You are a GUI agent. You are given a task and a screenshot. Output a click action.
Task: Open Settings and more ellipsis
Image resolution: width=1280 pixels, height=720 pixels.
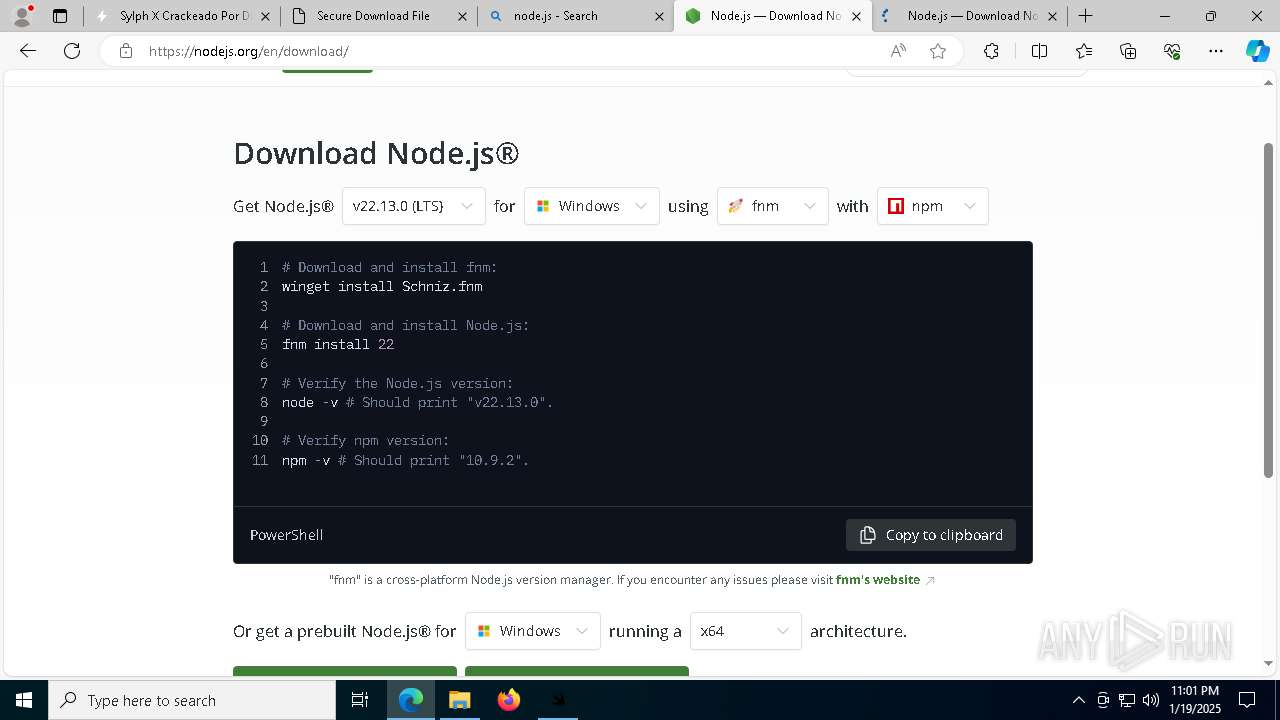(1216, 51)
